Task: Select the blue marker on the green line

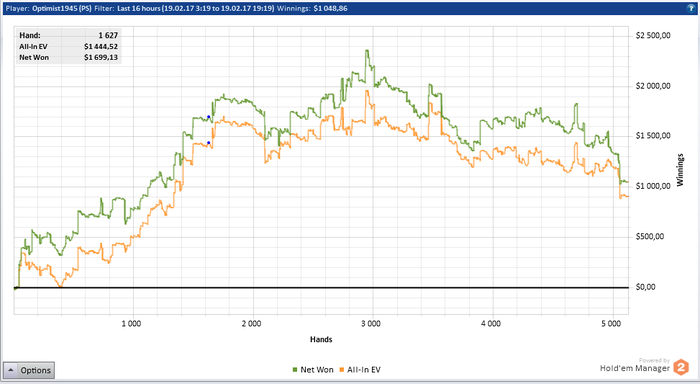Action: (208, 117)
